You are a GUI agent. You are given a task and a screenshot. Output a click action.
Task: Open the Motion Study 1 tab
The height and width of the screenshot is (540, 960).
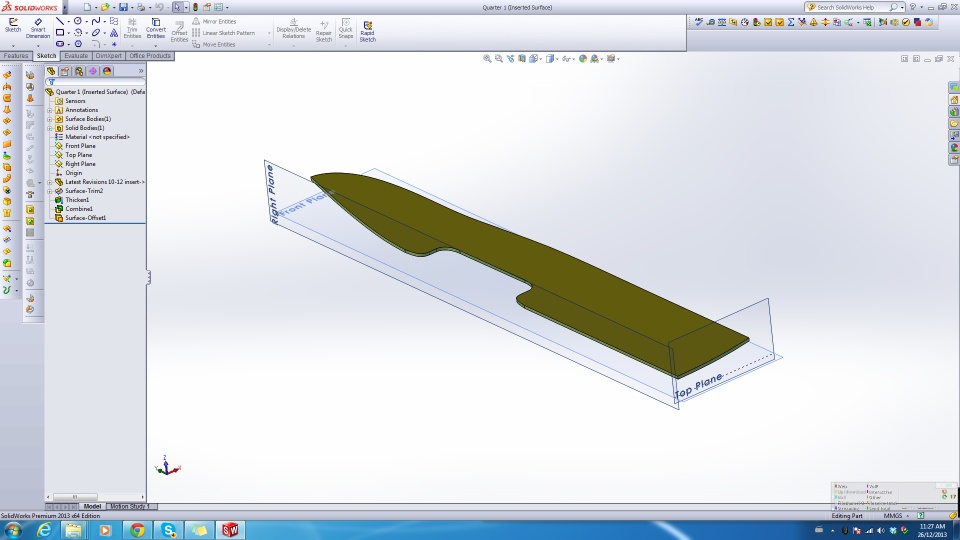point(130,506)
